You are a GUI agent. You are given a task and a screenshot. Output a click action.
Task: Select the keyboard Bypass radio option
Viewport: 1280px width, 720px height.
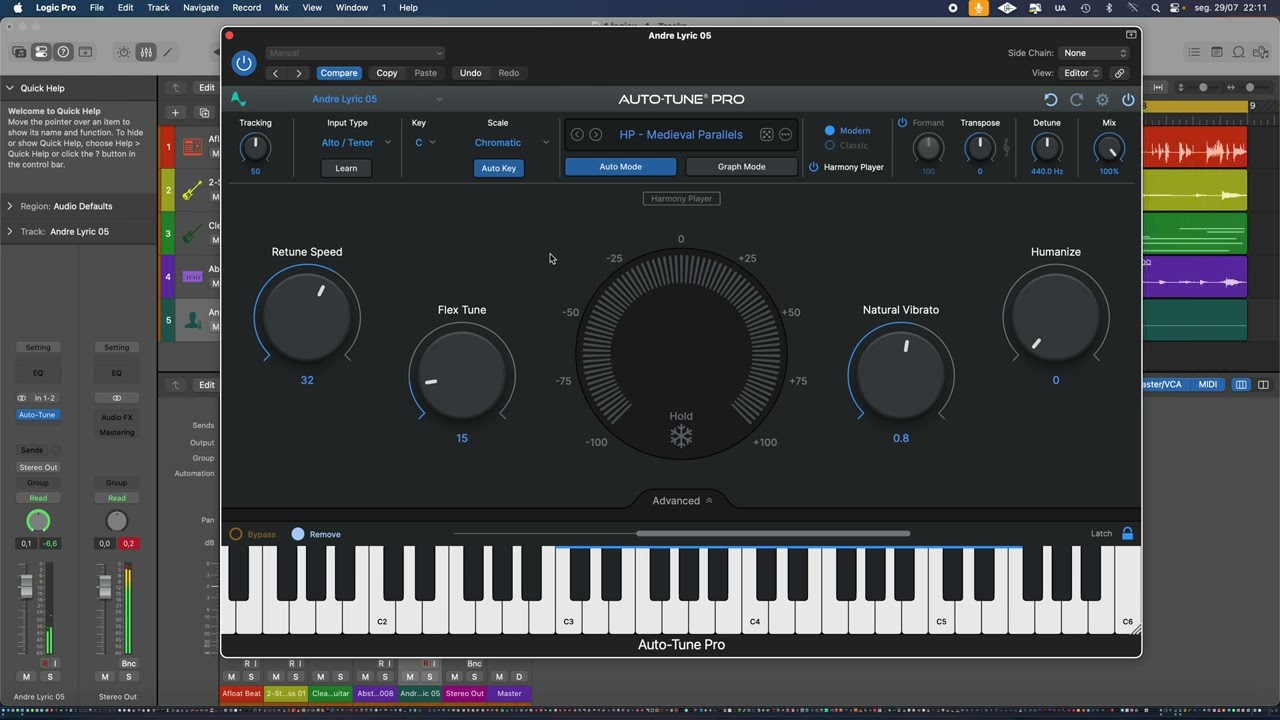point(236,534)
